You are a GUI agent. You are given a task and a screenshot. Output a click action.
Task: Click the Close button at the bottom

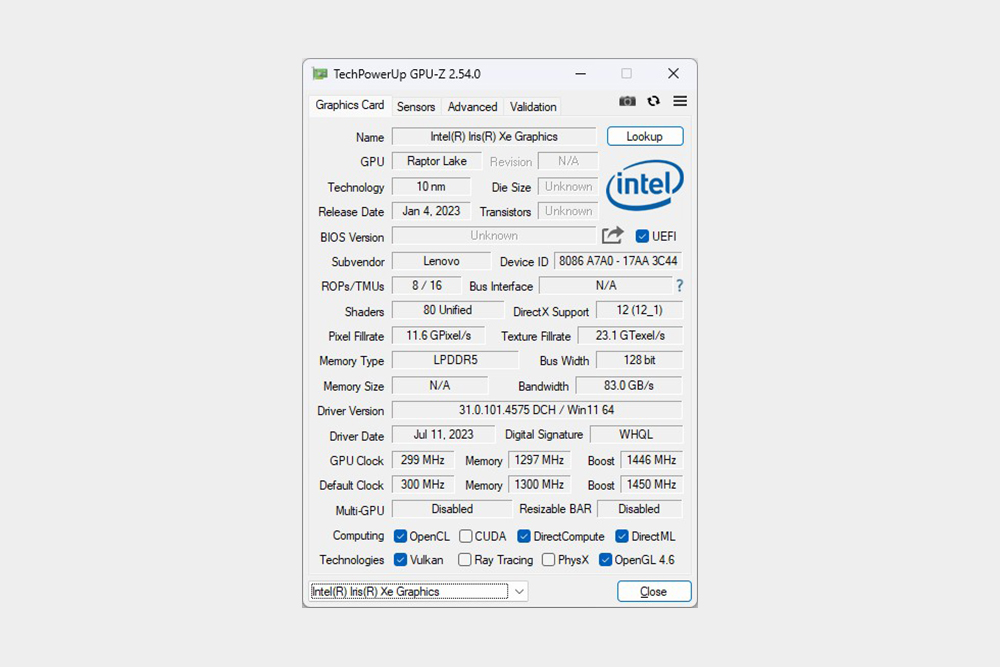654,592
